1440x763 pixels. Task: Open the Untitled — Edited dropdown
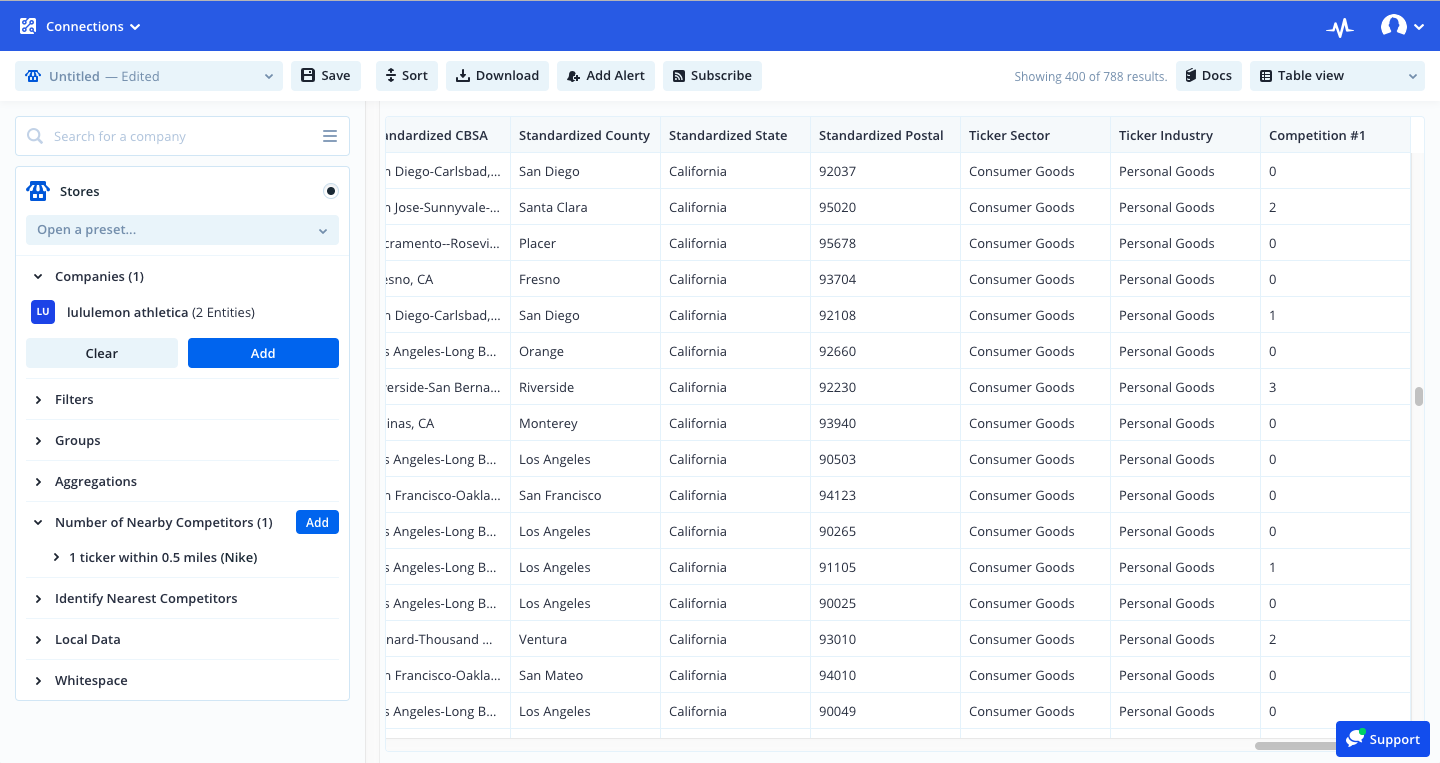click(149, 76)
